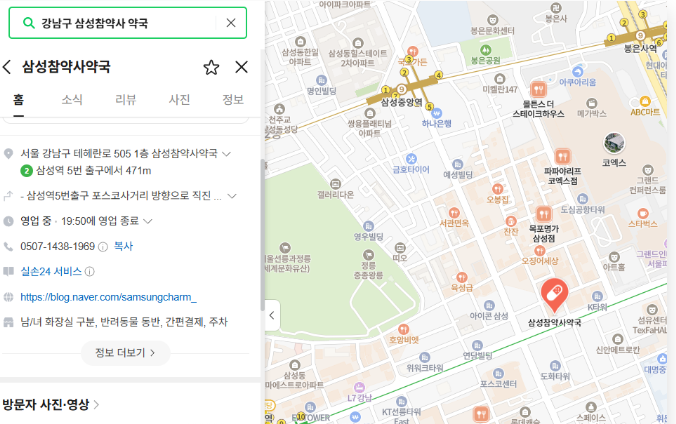This screenshot has height=424, width=676.
Task: Click the 쌍용플래티넘 아파트 marker
Action: 370,113
